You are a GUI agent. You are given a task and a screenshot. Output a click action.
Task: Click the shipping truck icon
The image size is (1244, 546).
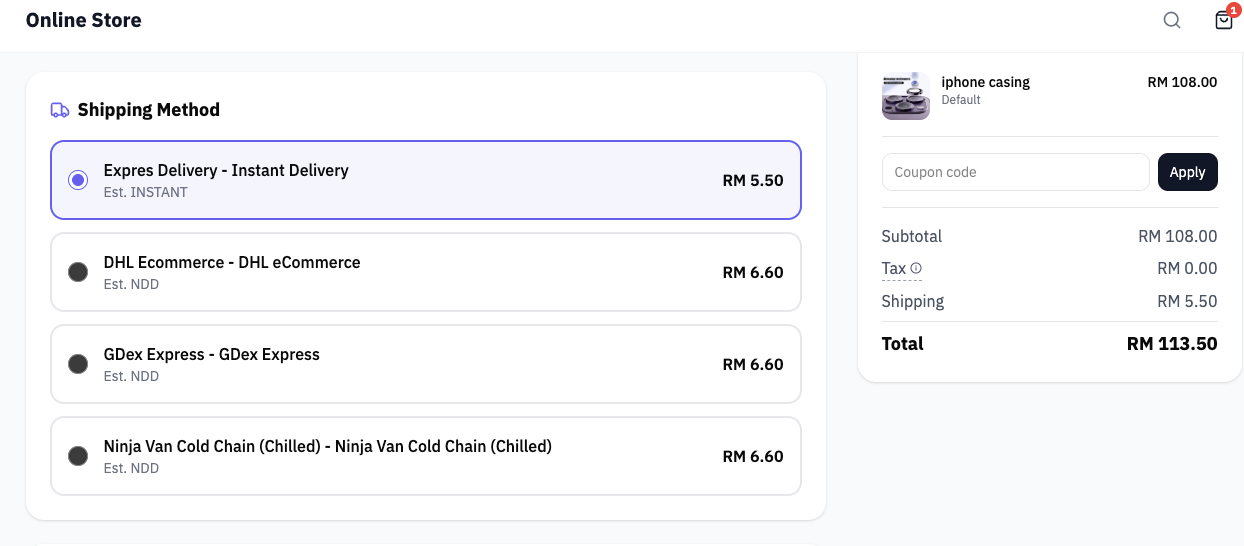coord(60,110)
